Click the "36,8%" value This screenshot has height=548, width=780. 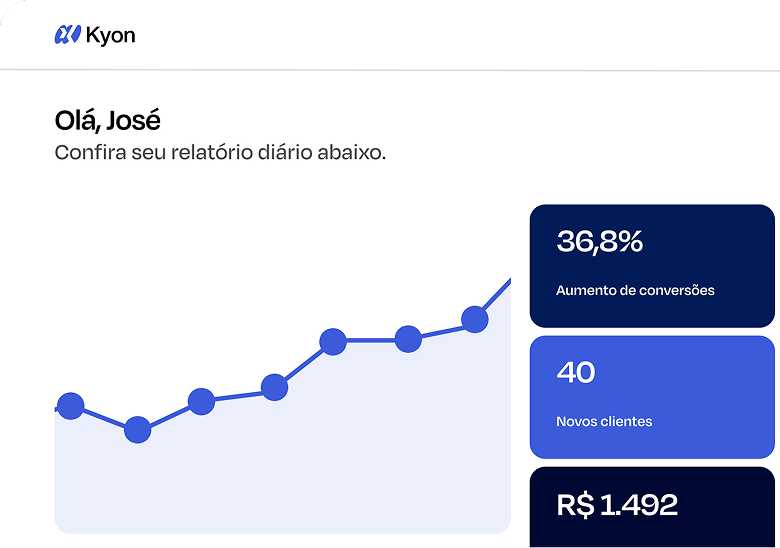[599, 242]
